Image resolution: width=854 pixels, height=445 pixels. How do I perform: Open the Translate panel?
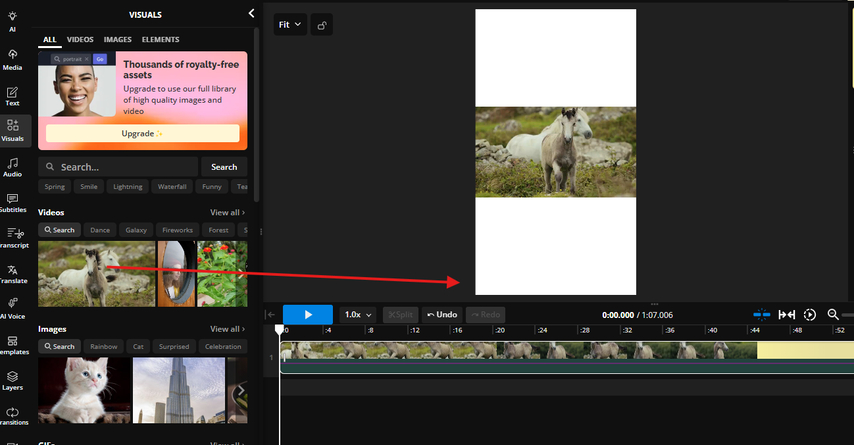click(13, 274)
